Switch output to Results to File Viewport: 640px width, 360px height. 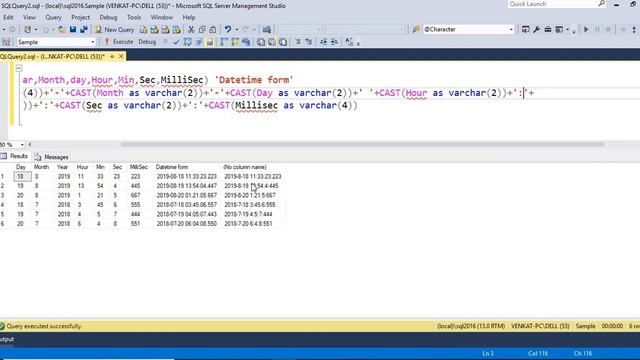(x=282, y=42)
